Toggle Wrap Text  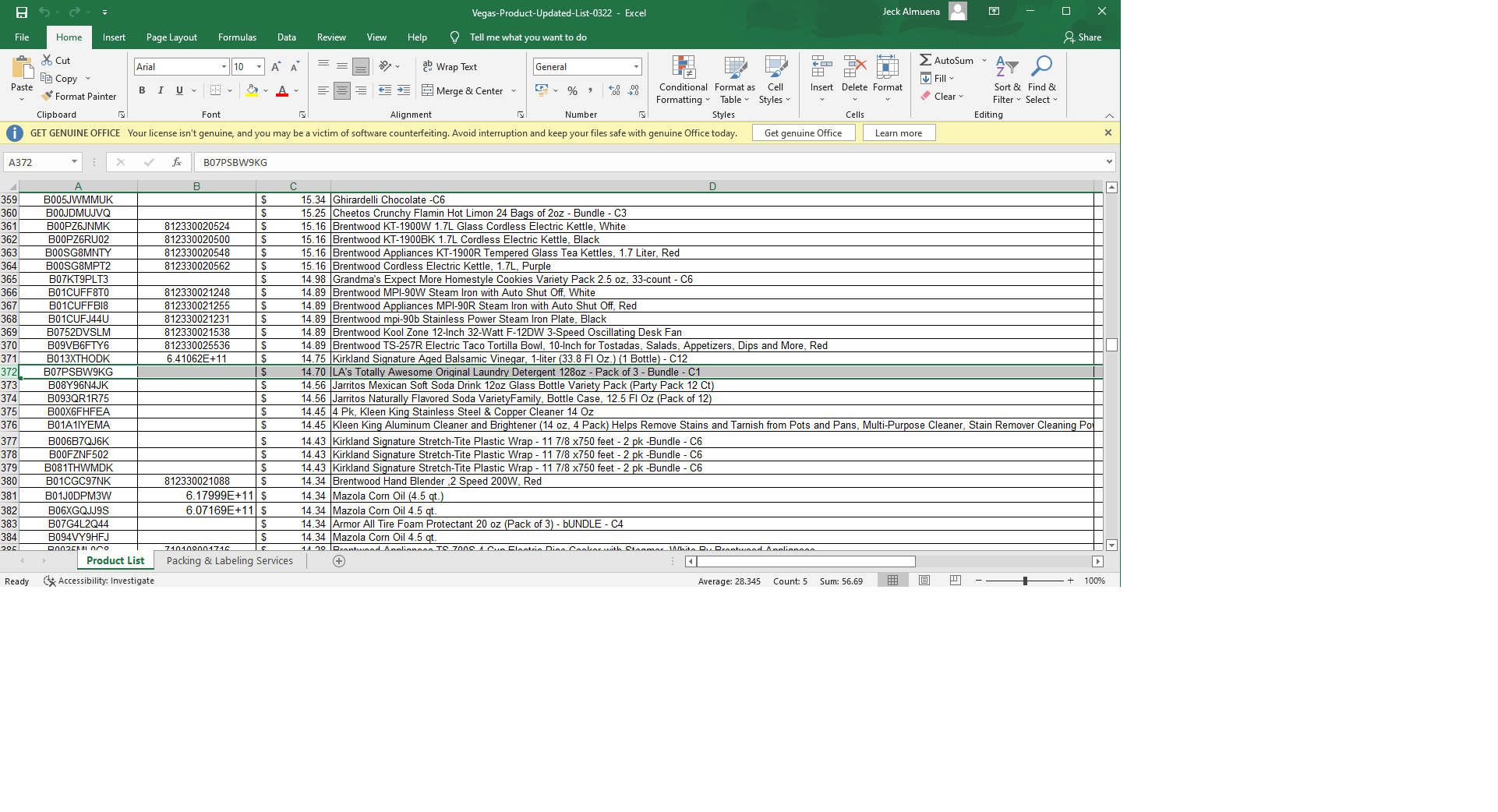tap(450, 66)
